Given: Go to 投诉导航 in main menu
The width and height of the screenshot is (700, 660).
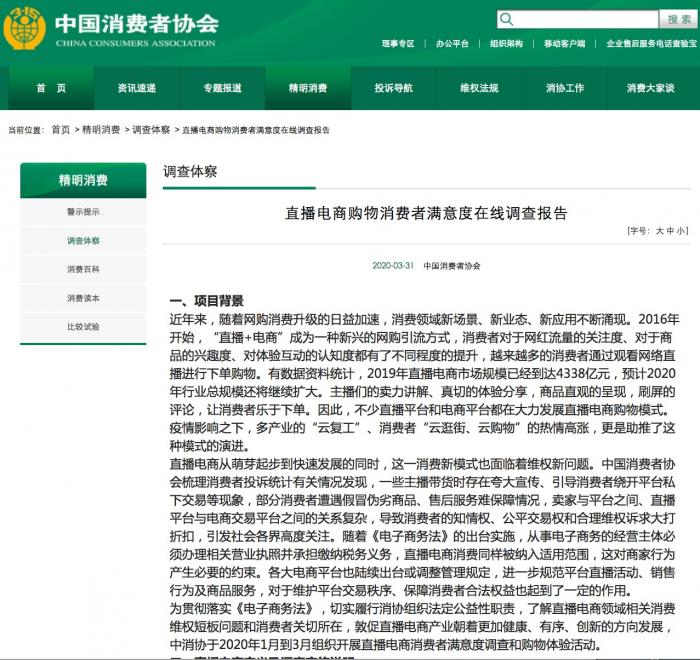Looking at the screenshot, I should coord(393,88).
